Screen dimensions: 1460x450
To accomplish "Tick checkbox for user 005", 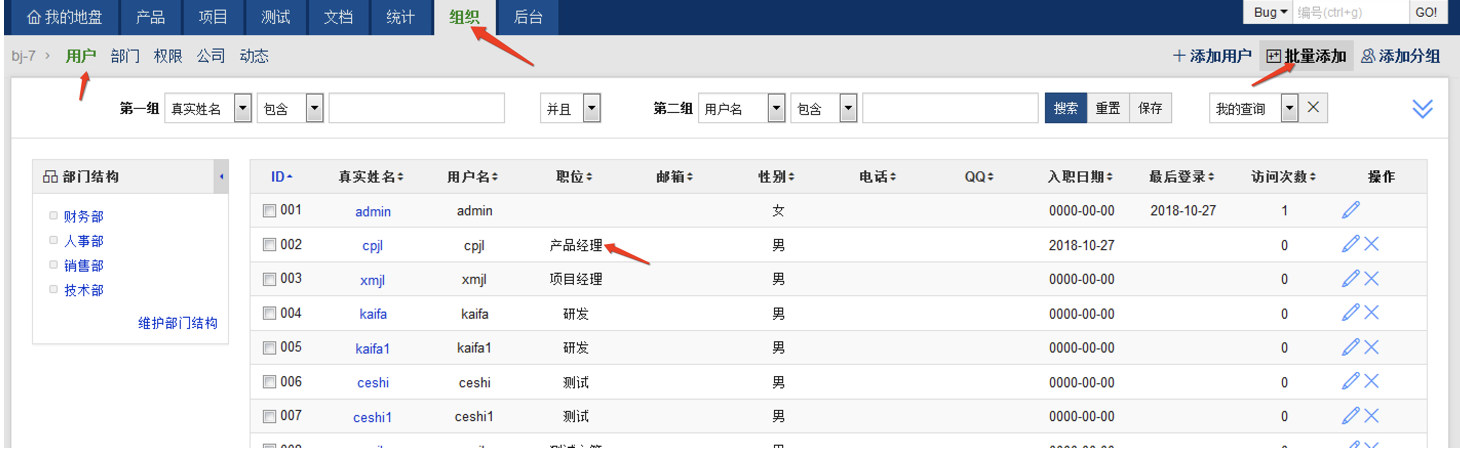I will click(x=269, y=348).
